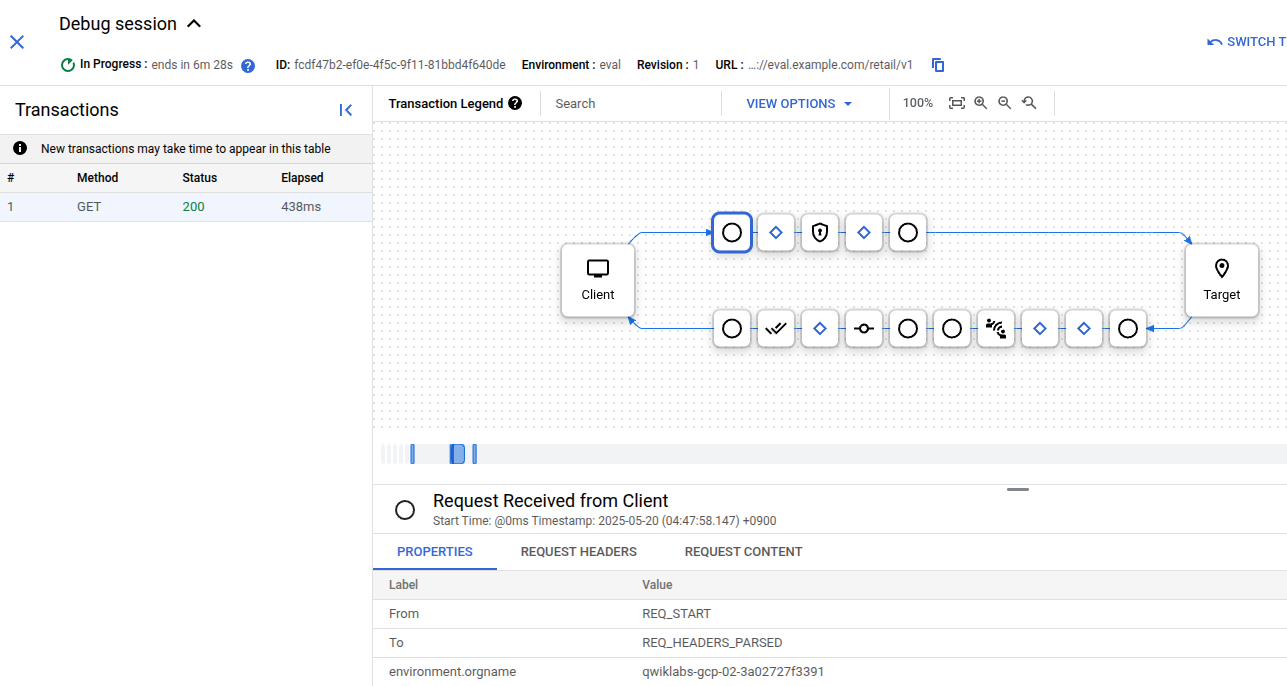Image resolution: width=1287 pixels, height=686 pixels.
Task: Select circle step right of line-with-dot step
Action: 908,328
